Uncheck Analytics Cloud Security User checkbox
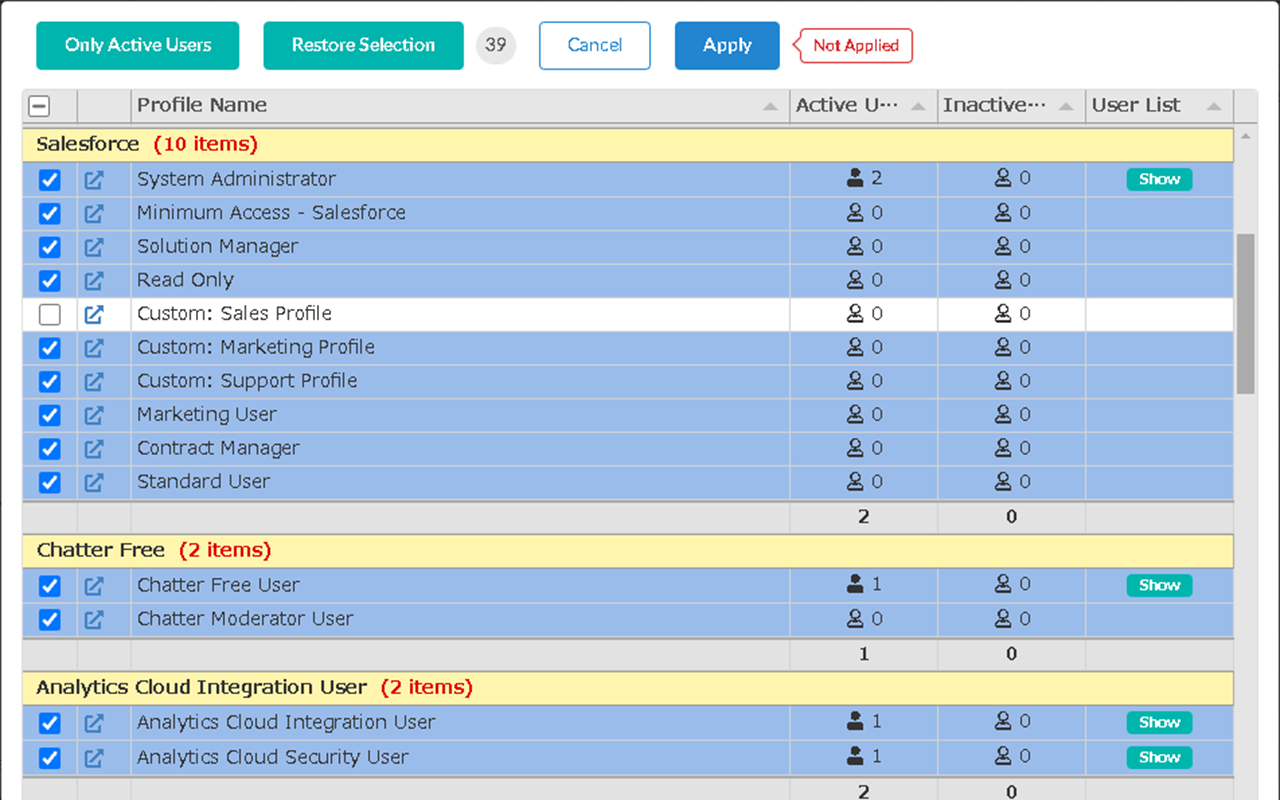The width and height of the screenshot is (1280, 800). 49,758
